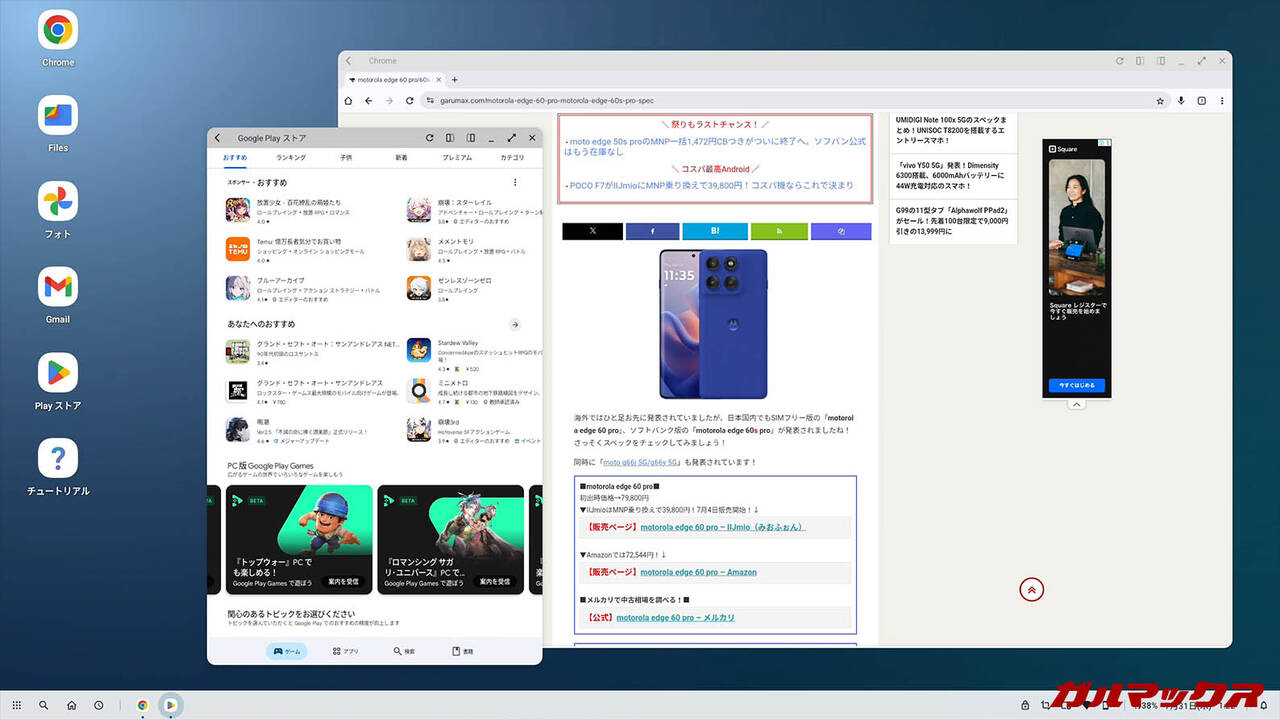The height and width of the screenshot is (720, 1280).
Task: Click Chrome's voice search microphone icon
Action: [x=1181, y=101]
